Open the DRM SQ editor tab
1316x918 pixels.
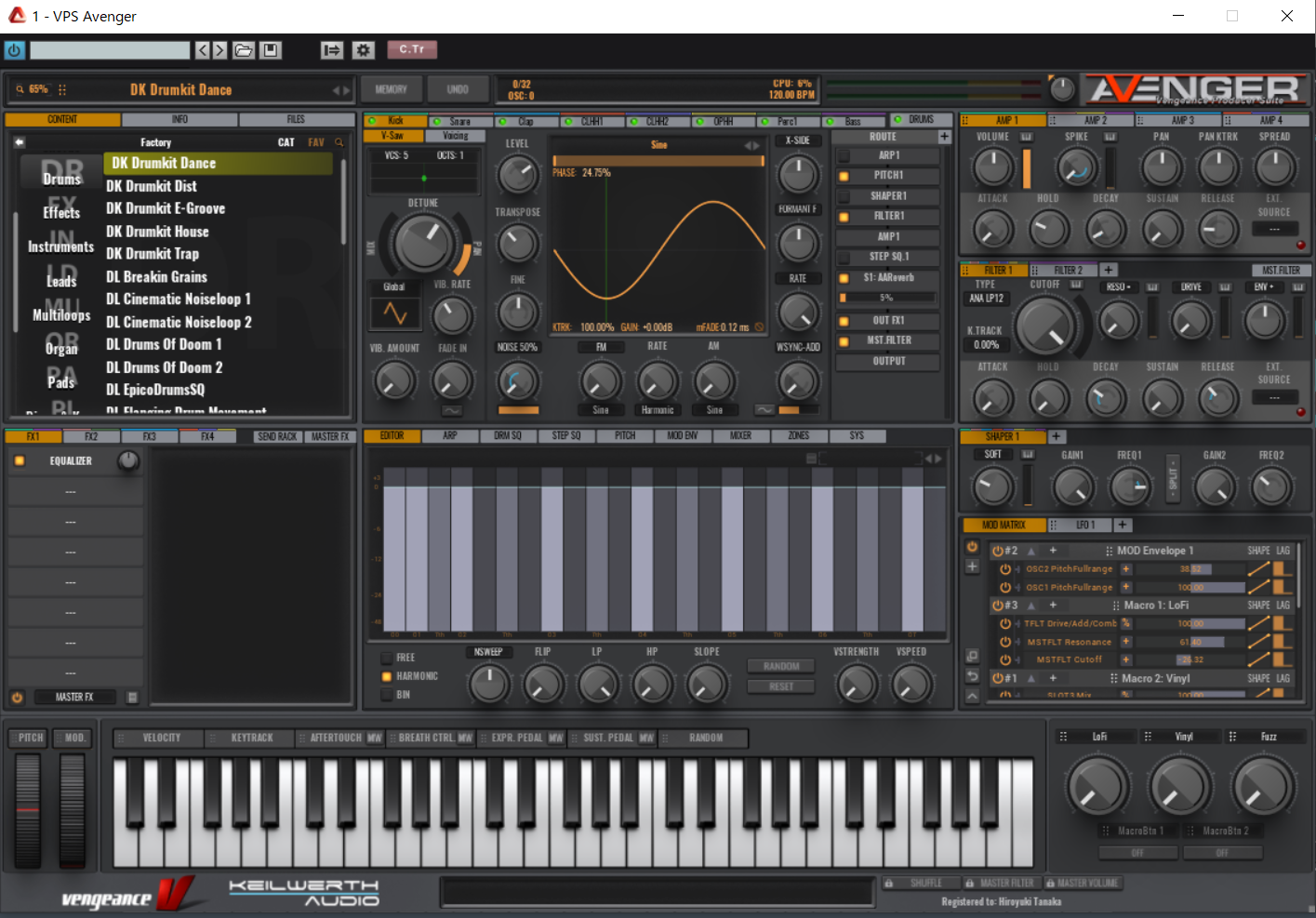click(508, 436)
